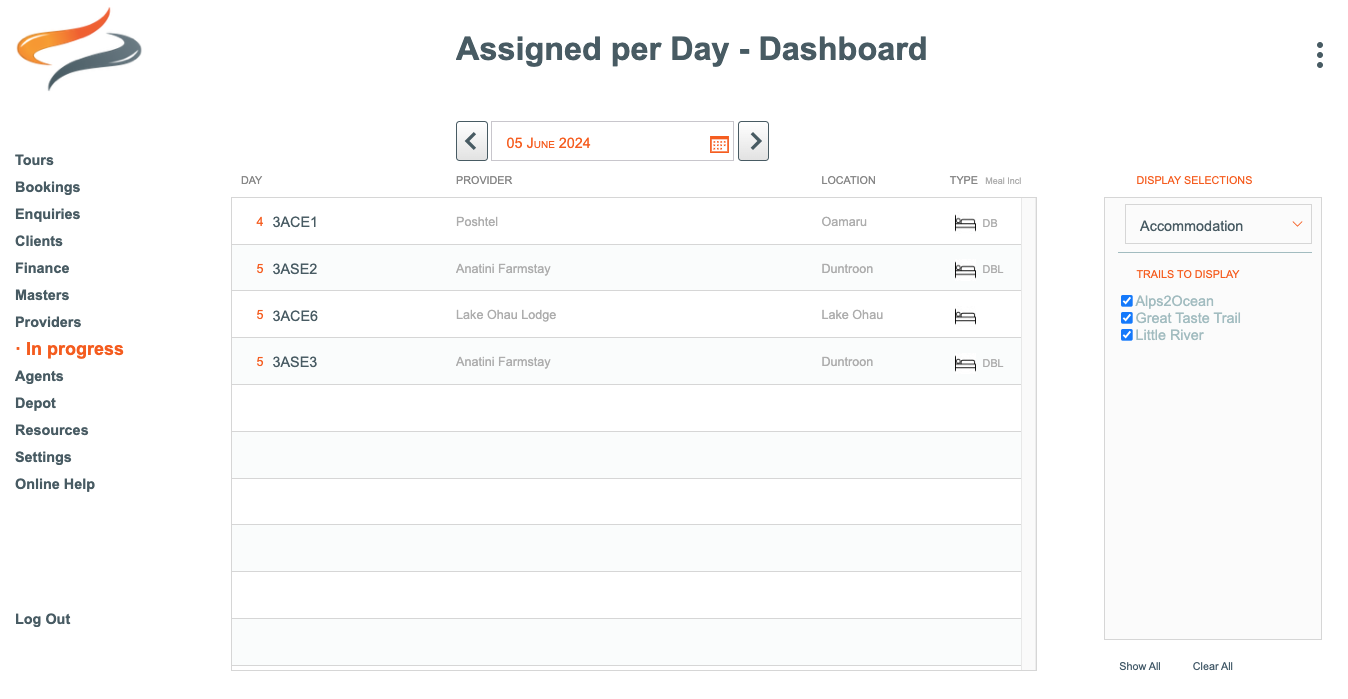The width and height of the screenshot is (1348, 699).
Task: Click the day number 4 in 3ACE1 row
Action: pos(260,222)
